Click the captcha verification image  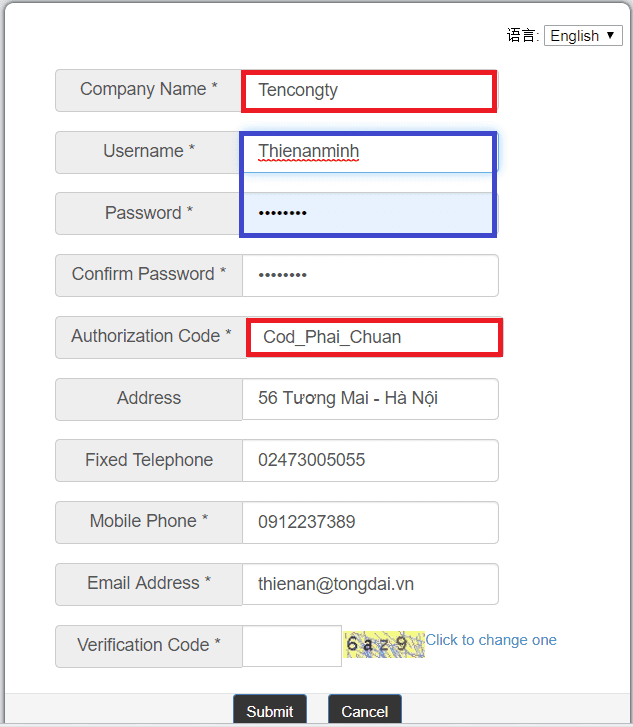(384, 644)
